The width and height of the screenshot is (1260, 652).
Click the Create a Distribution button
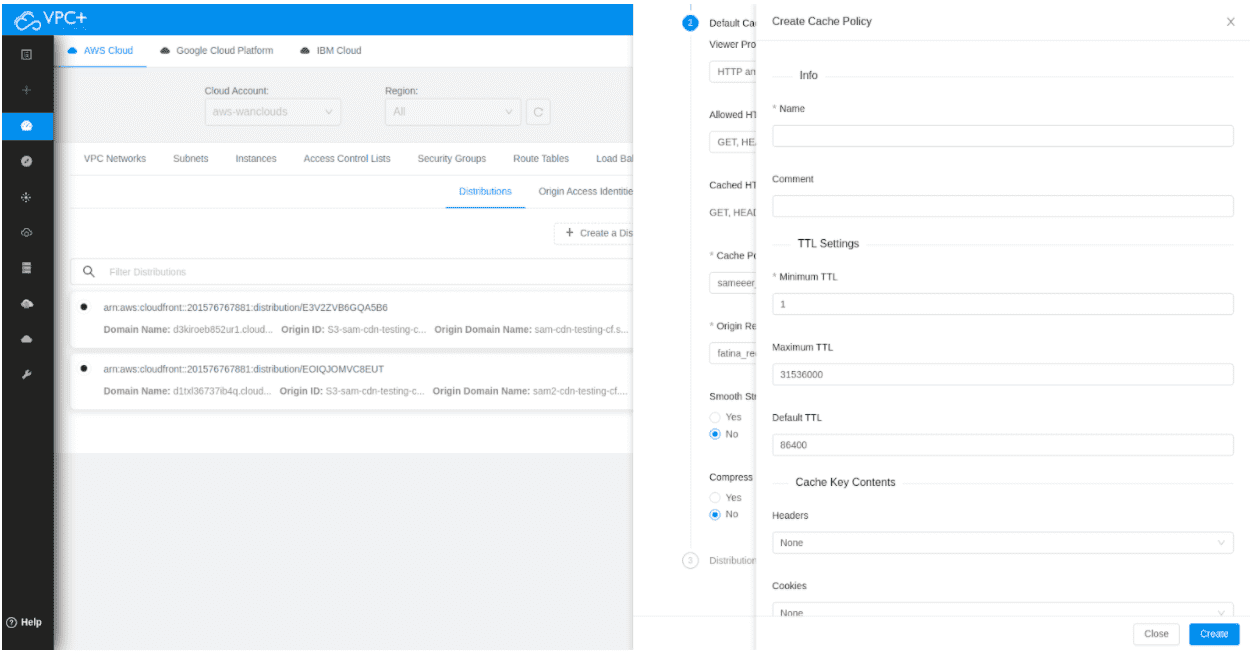(595, 233)
